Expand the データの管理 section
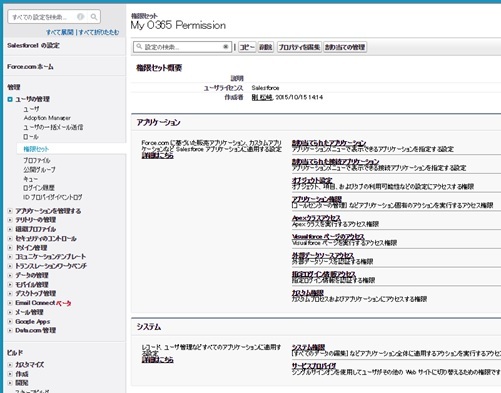 pyautogui.click(x=10, y=275)
